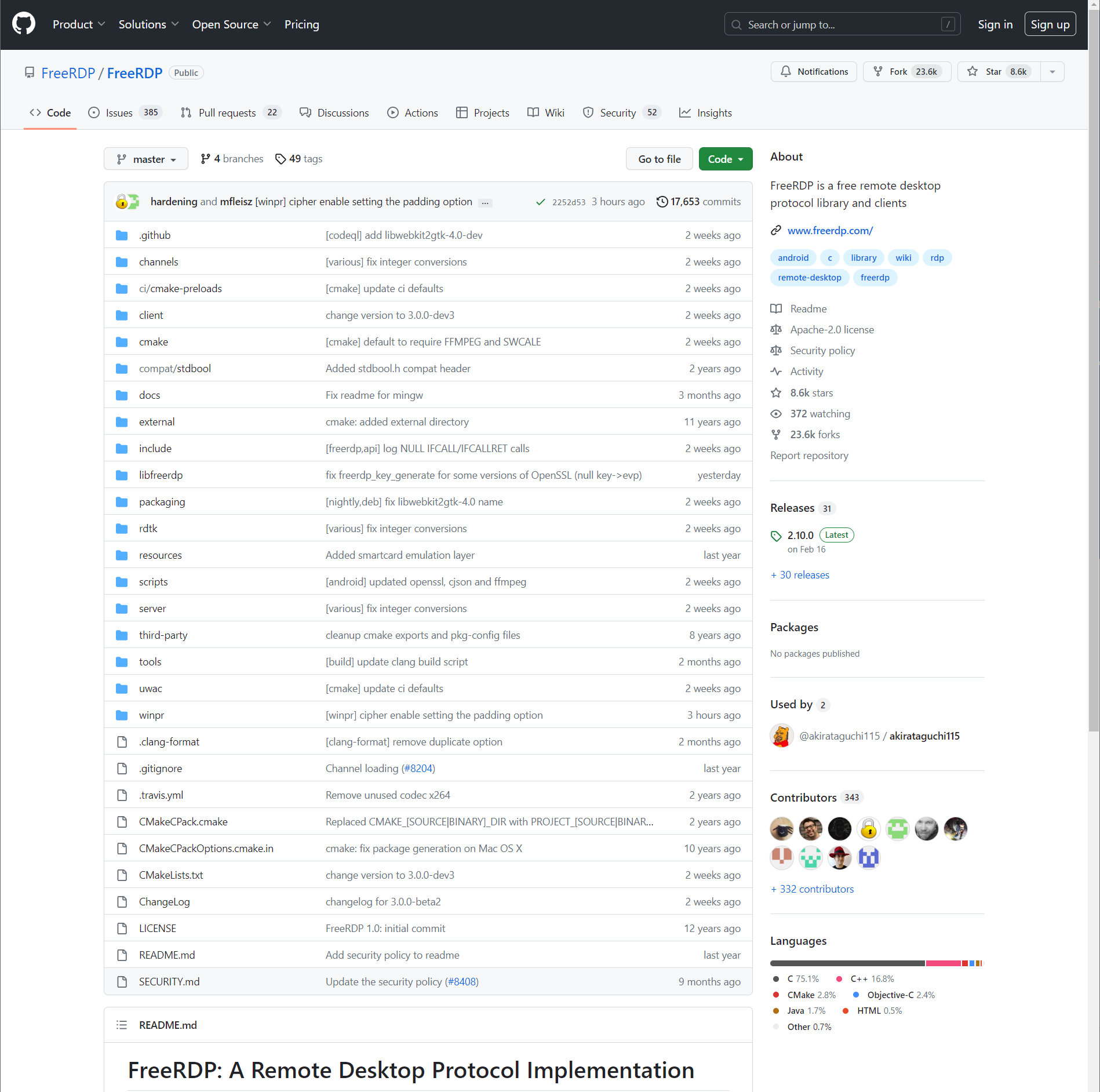Click the eye icon next to 372 watching
Viewport: 1100px width, 1092px height.
tap(776, 414)
